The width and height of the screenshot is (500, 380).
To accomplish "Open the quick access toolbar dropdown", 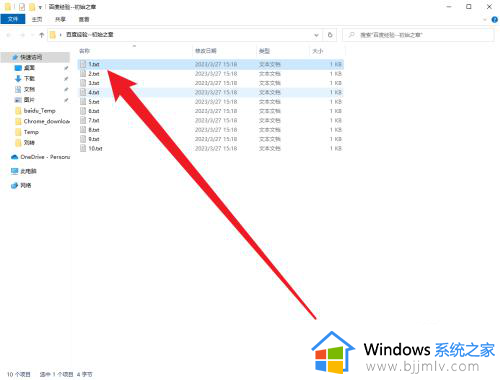I will [x=40, y=7].
